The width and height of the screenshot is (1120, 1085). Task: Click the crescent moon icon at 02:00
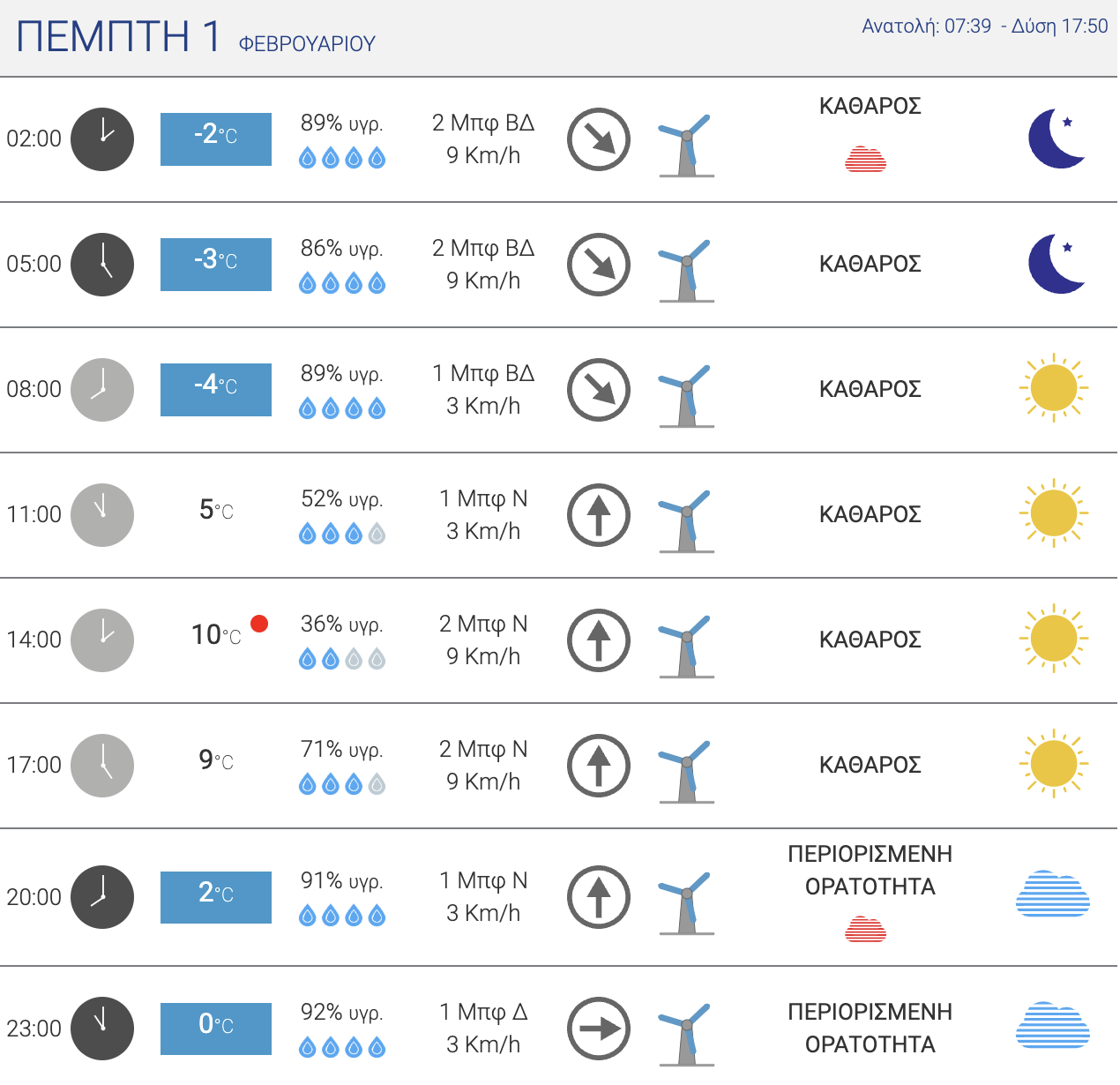click(x=1057, y=138)
